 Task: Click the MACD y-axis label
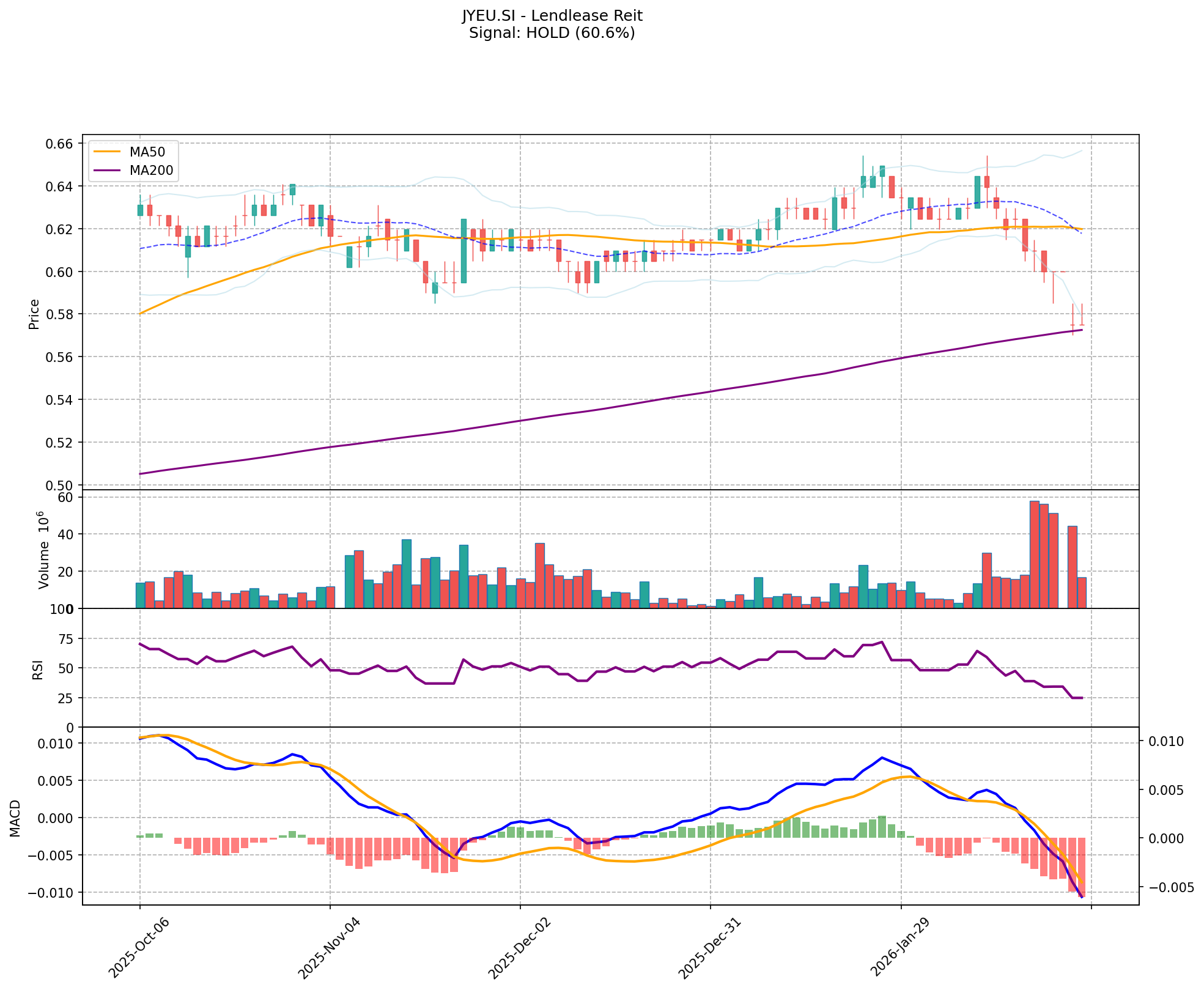tap(15, 818)
